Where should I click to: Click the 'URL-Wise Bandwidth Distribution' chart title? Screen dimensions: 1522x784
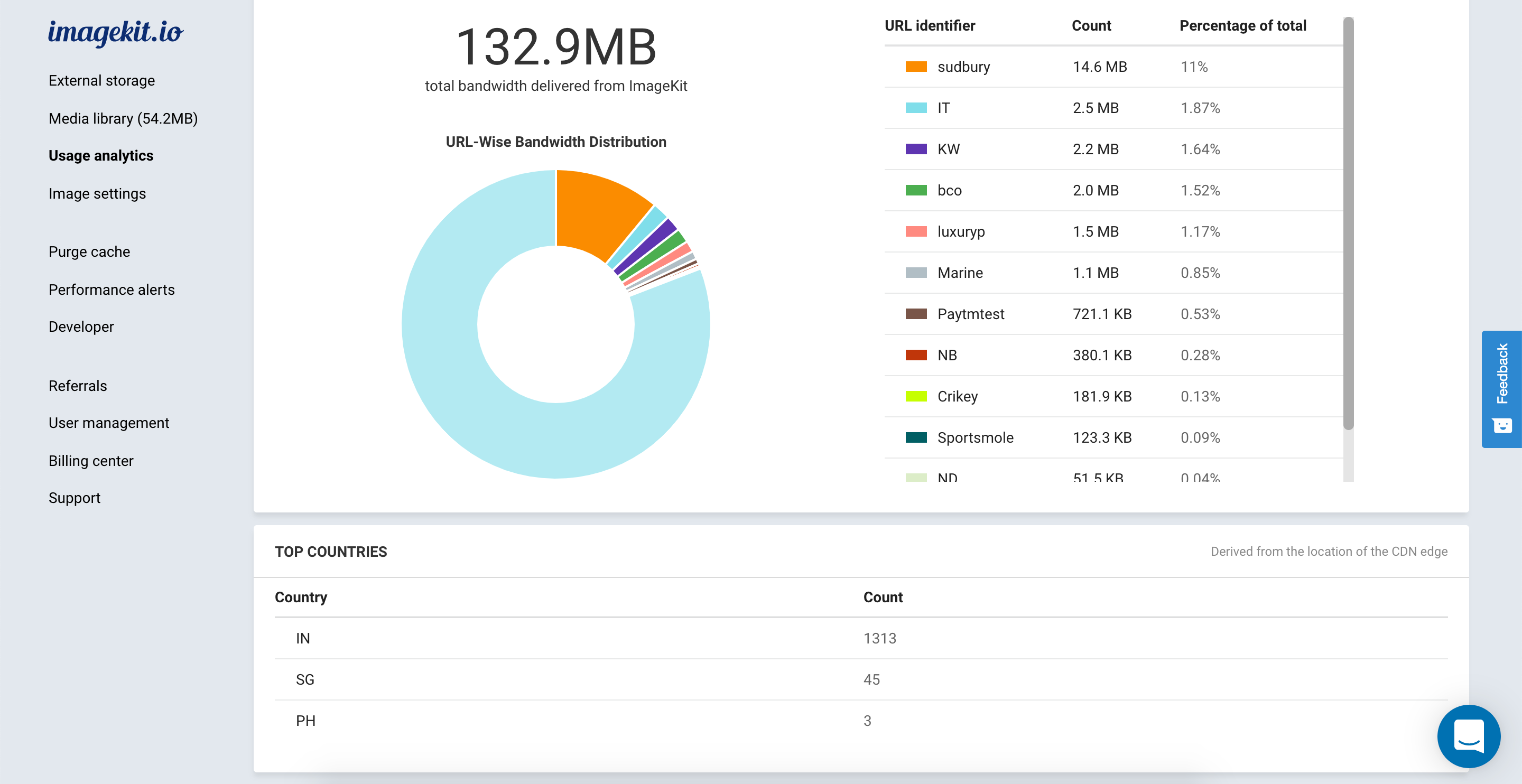(x=556, y=142)
